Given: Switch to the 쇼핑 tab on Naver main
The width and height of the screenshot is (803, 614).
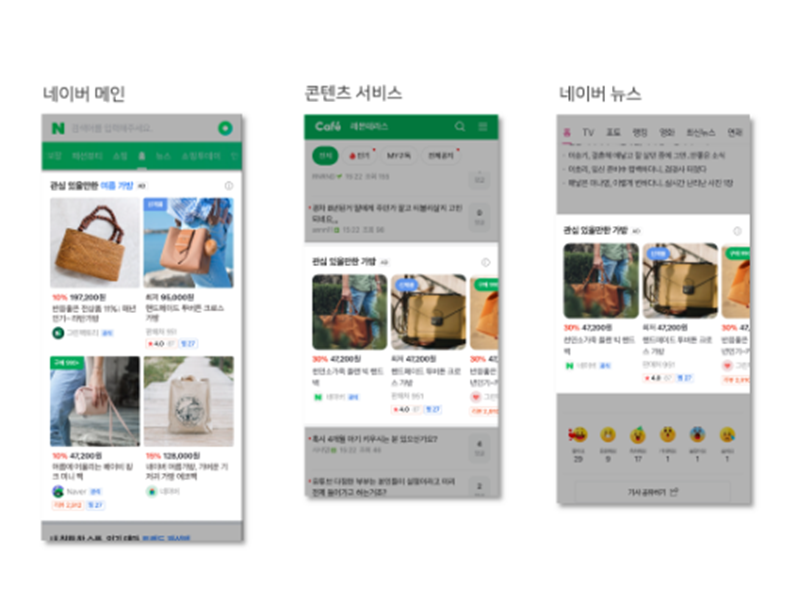Looking at the screenshot, I should click(120, 156).
